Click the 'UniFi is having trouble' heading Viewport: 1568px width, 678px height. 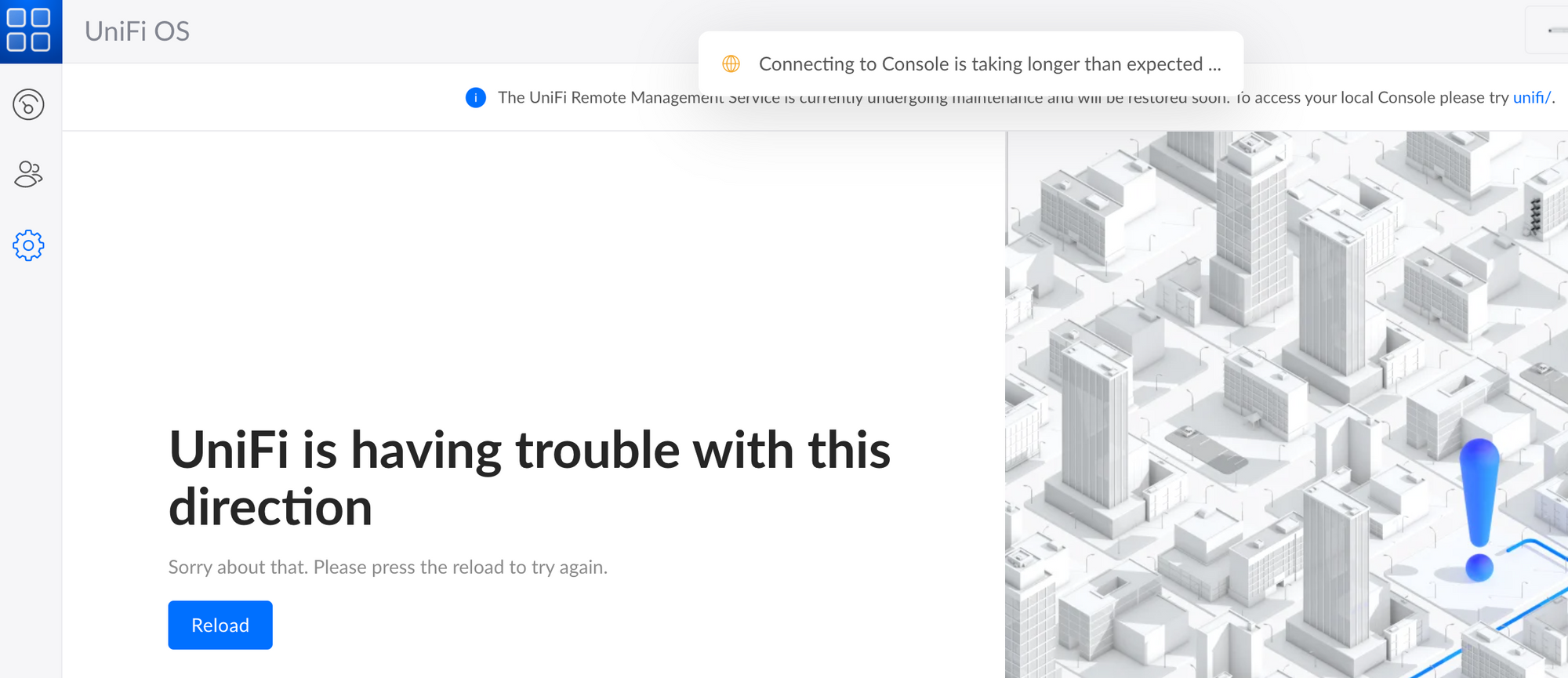coord(529,451)
